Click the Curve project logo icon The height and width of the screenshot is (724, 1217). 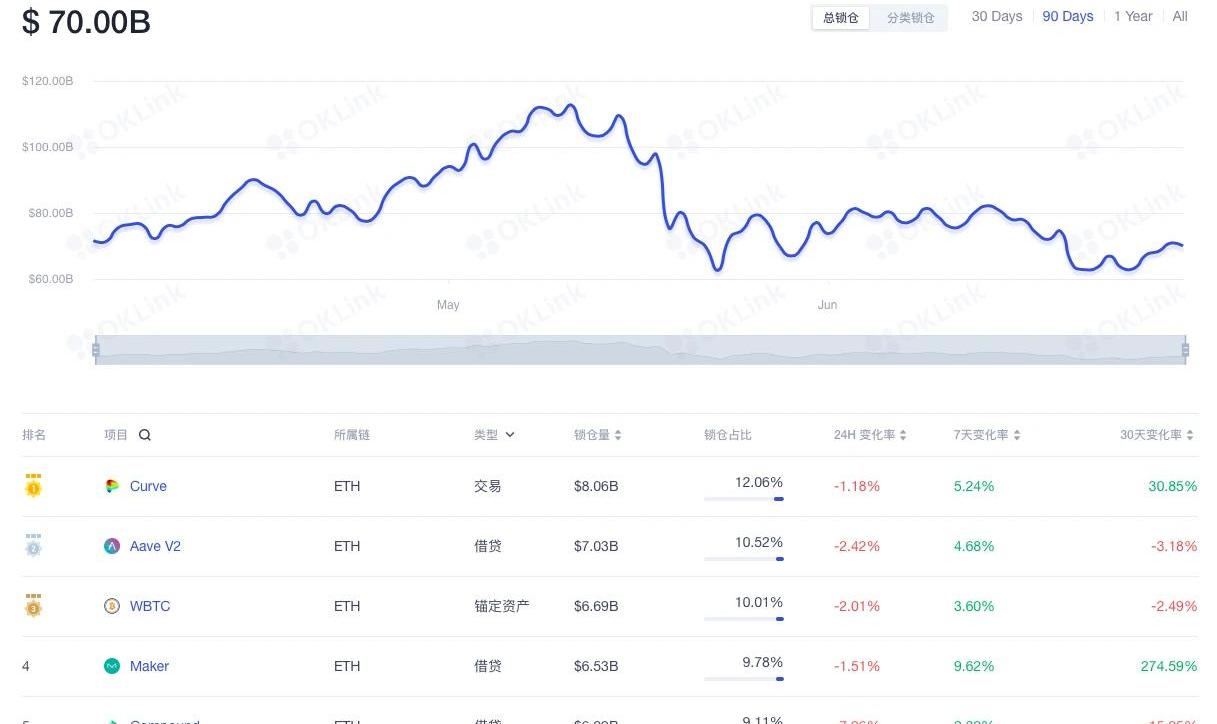[112, 486]
